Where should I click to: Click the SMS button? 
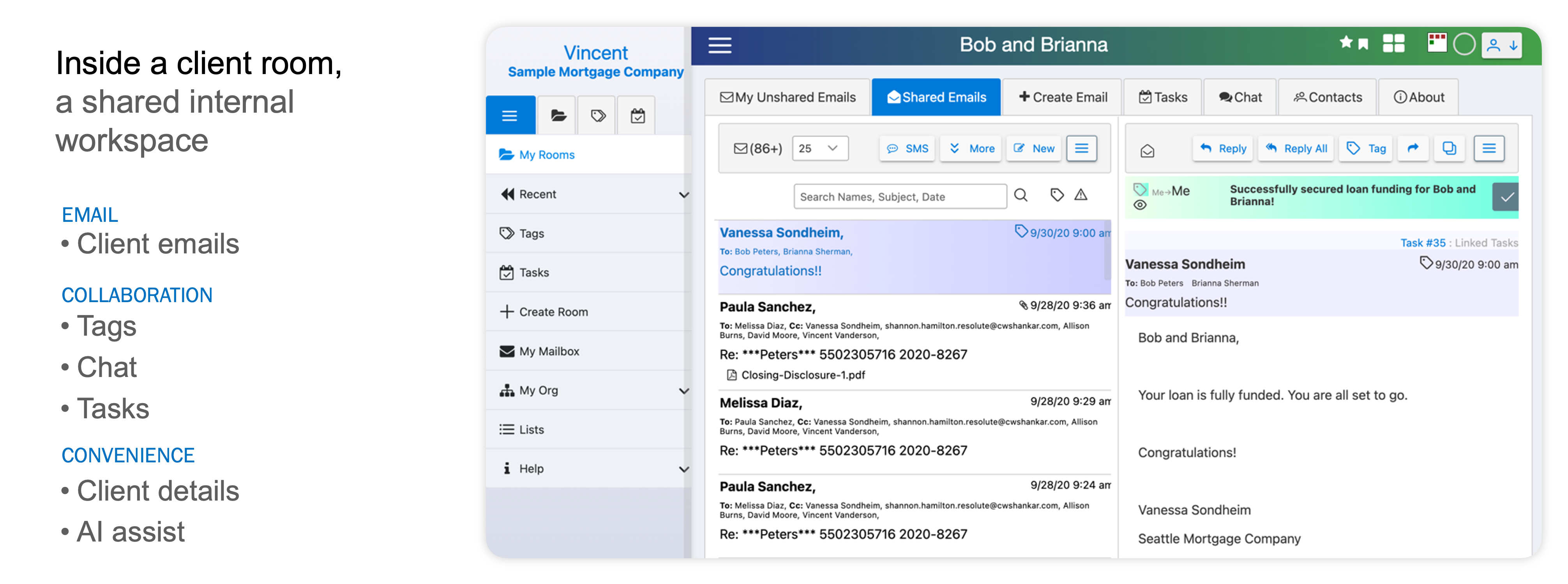[907, 149]
